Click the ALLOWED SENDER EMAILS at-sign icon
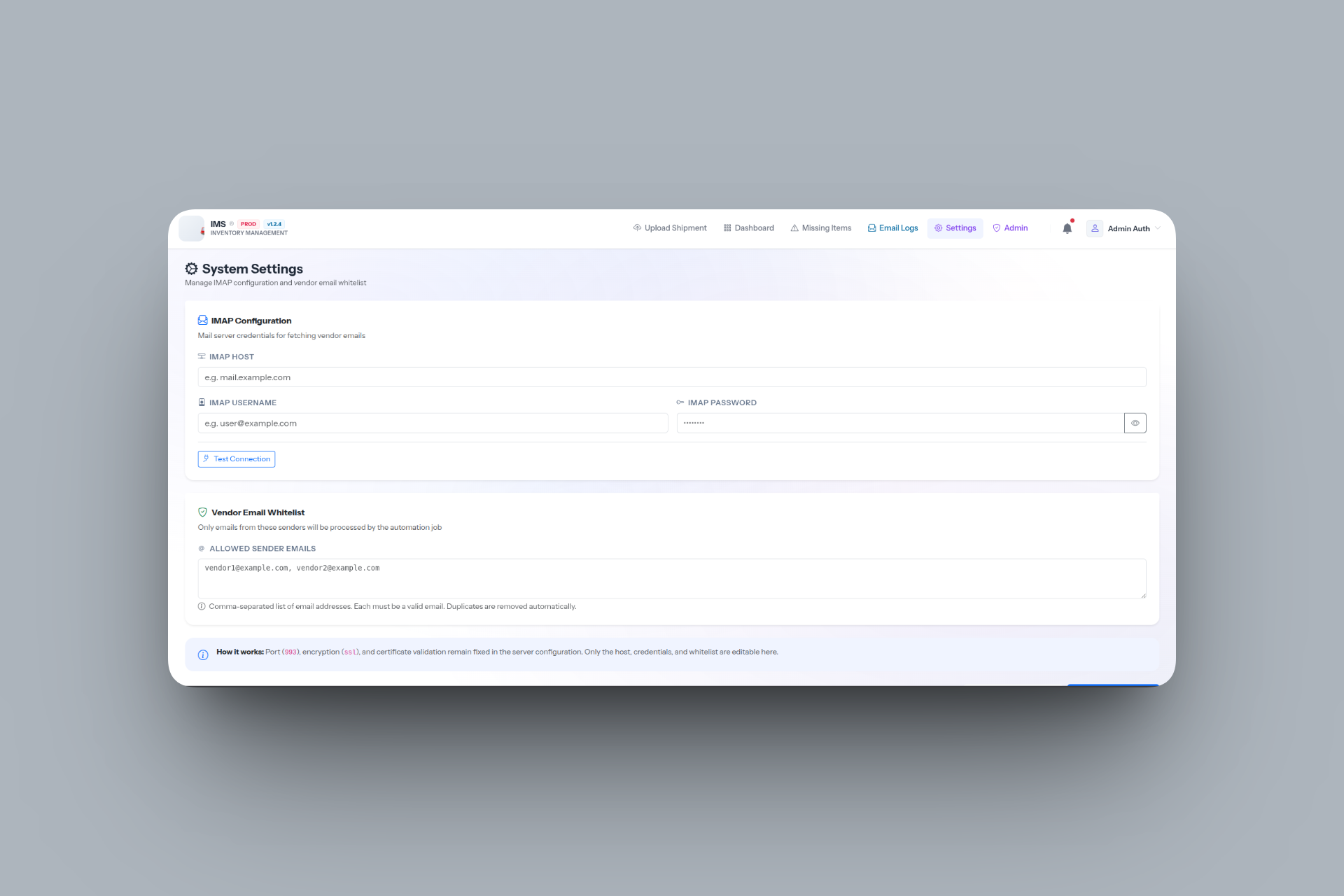This screenshot has height=896, width=1344. point(202,549)
